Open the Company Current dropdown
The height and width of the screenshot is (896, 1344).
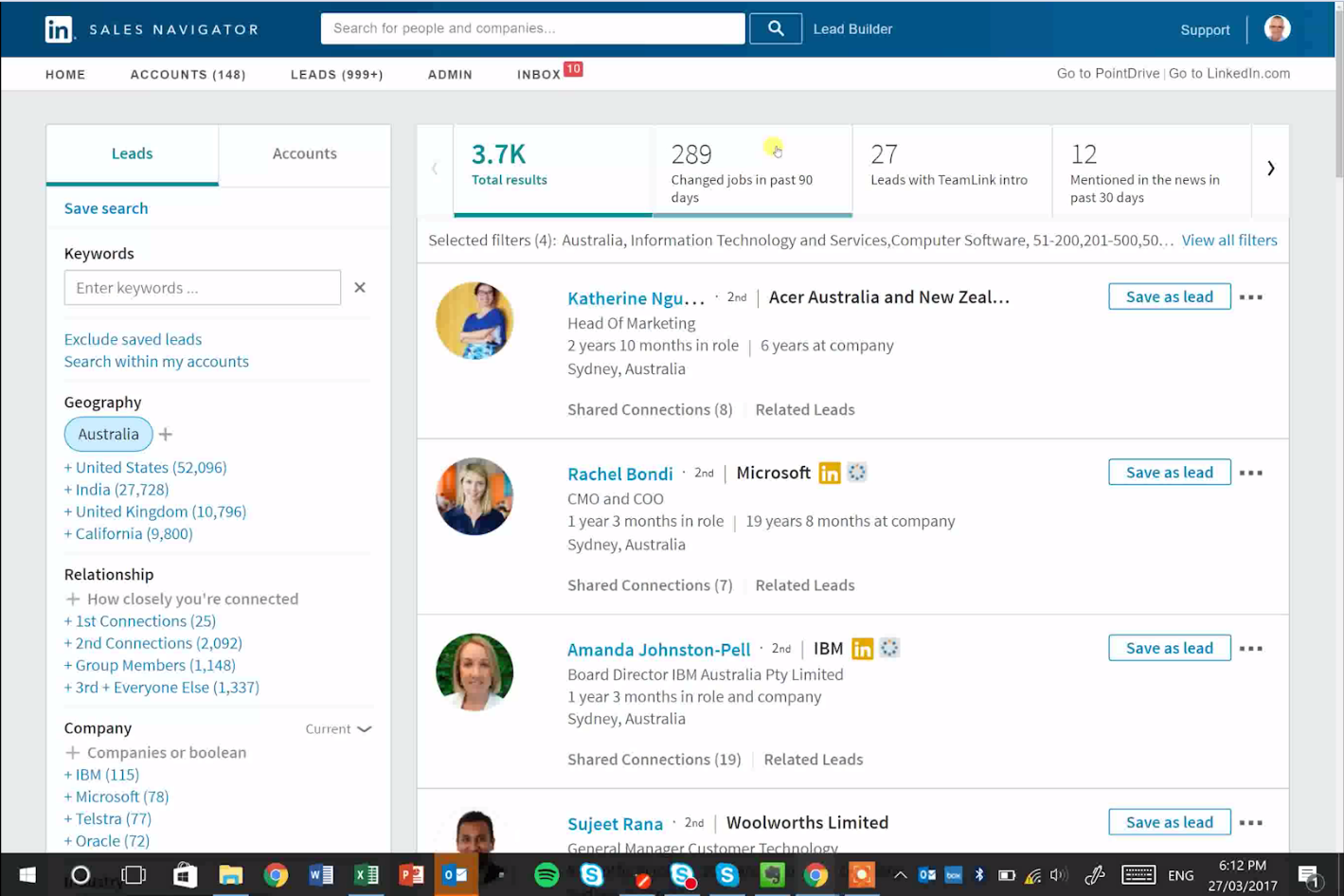(x=338, y=729)
